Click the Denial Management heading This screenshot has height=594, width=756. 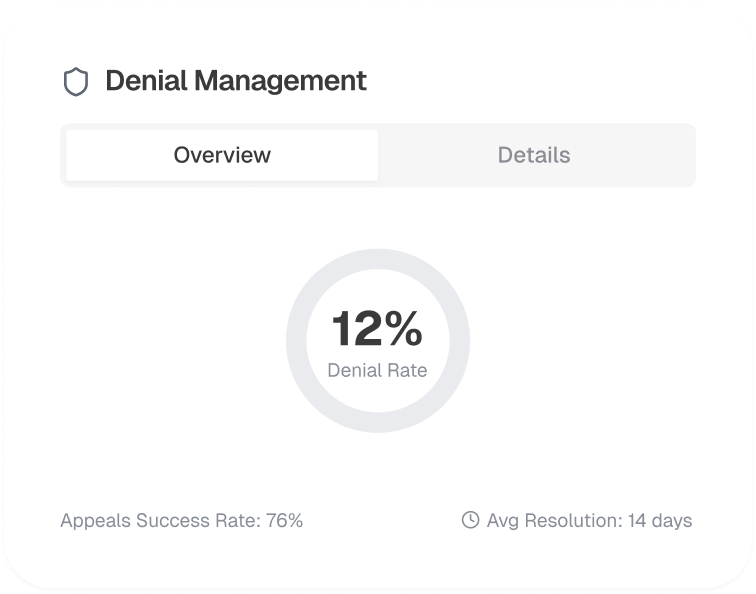pos(235,81)
